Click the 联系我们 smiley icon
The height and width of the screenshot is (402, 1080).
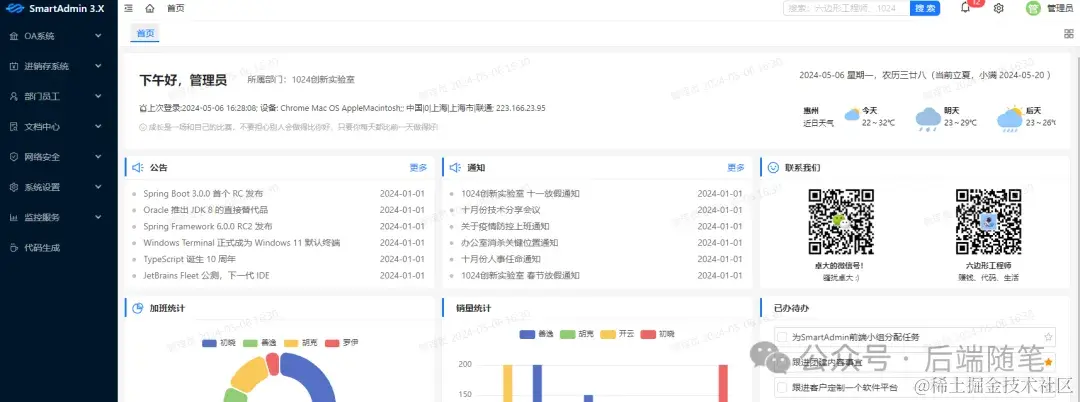[x=773, y=167]
